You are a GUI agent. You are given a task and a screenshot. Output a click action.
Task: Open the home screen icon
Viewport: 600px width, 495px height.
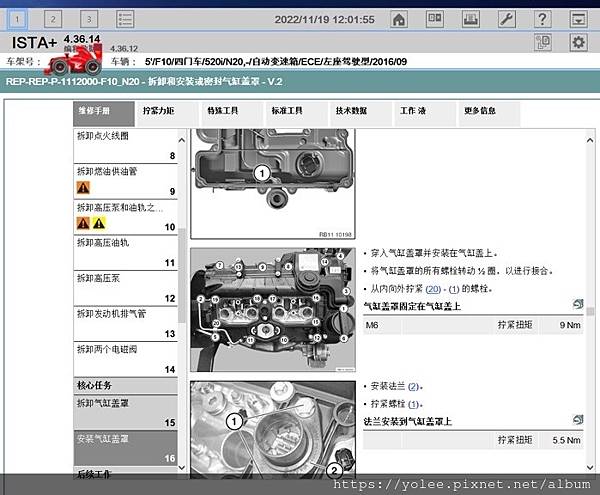399,19
